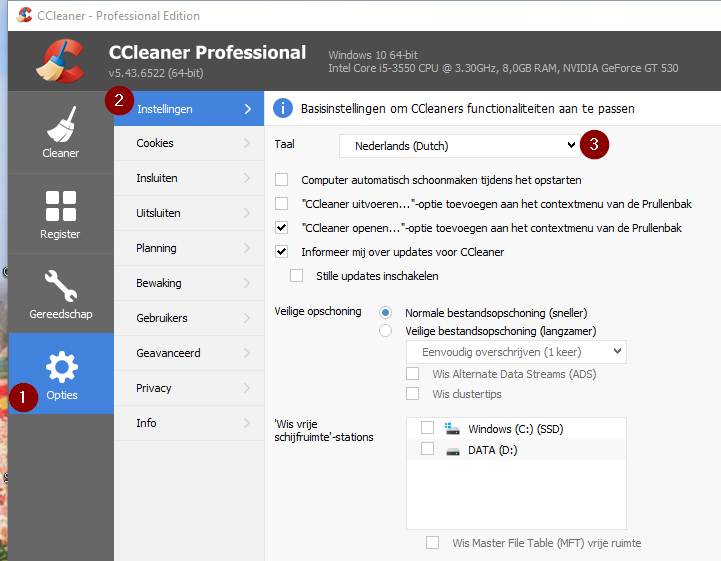Click the Veilige opschoning label
The height and width of the screenshot is (561, 721).
point(318,311)
